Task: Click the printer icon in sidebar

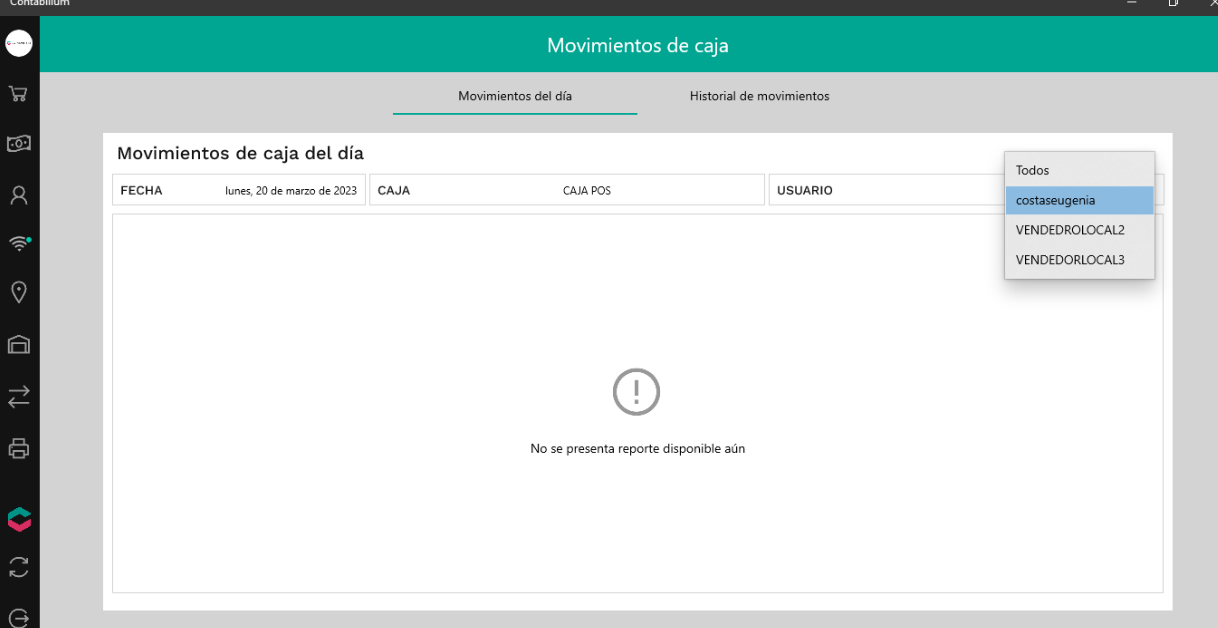Action: click(19, 448)
